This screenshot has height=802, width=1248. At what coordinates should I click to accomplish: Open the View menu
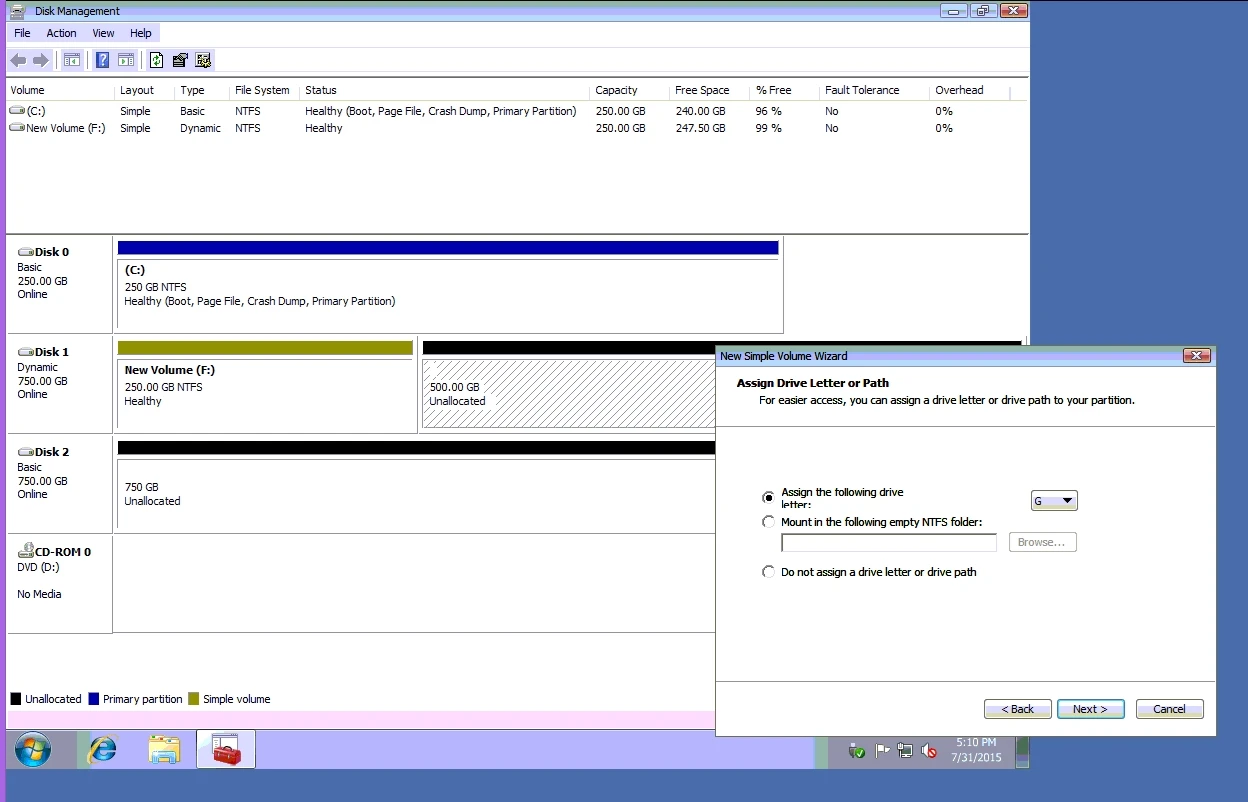(x=103, y=33)
